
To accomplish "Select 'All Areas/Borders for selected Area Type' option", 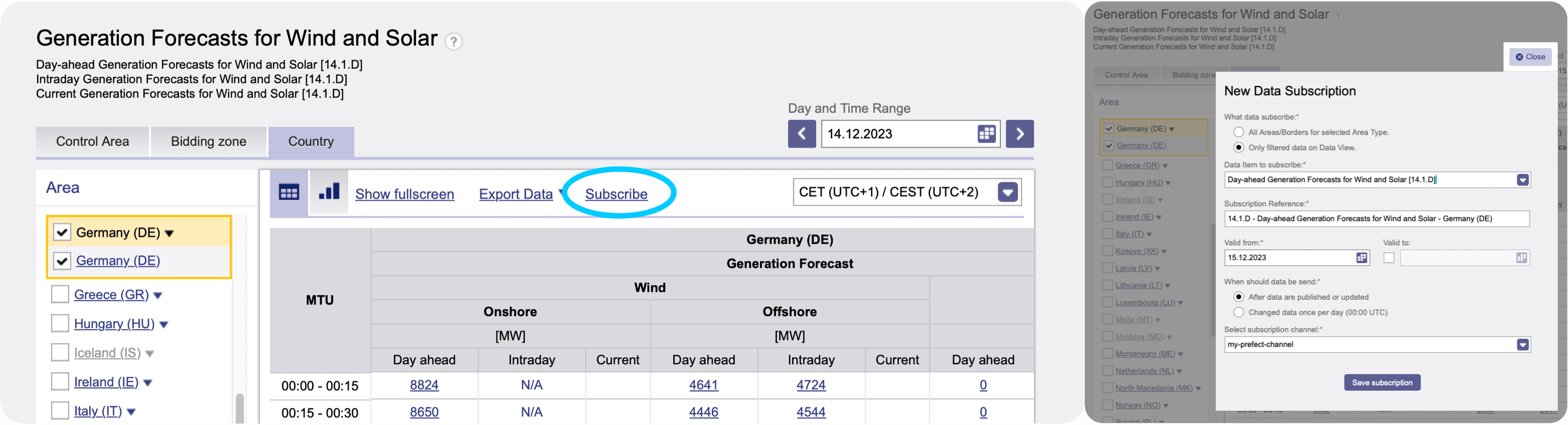I will tap(1238, 132).
